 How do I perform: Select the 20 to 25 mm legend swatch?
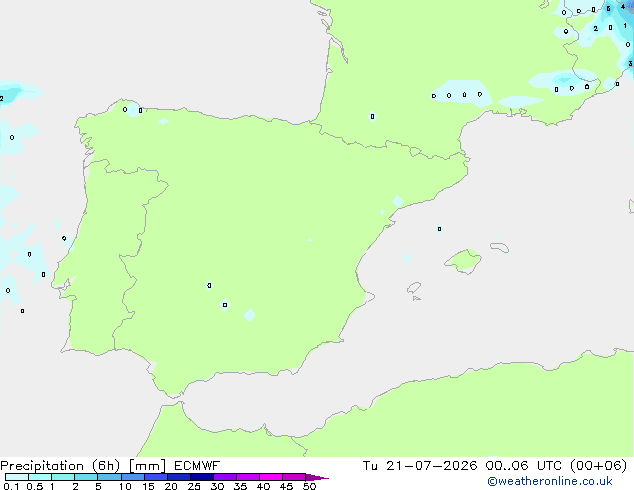[x=178, y=477]
